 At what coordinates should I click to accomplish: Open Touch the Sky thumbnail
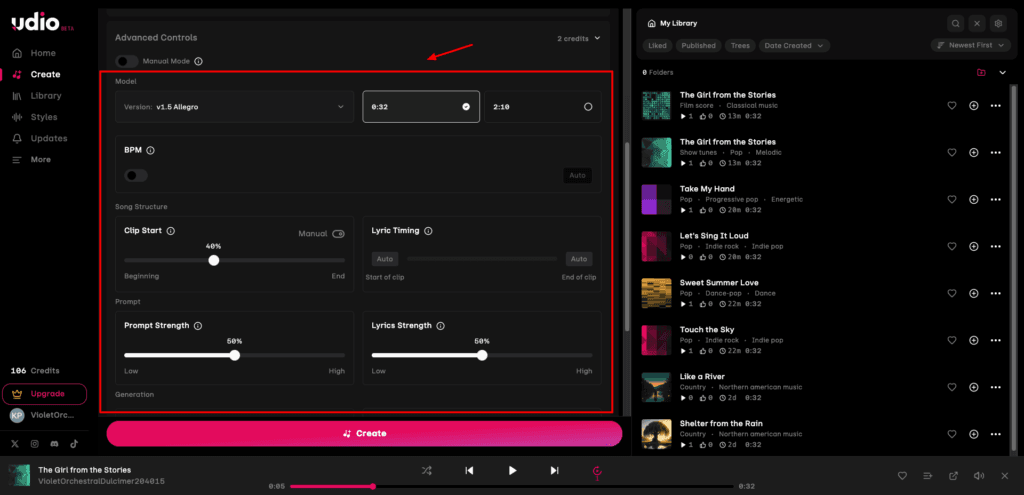click(656, 340)
